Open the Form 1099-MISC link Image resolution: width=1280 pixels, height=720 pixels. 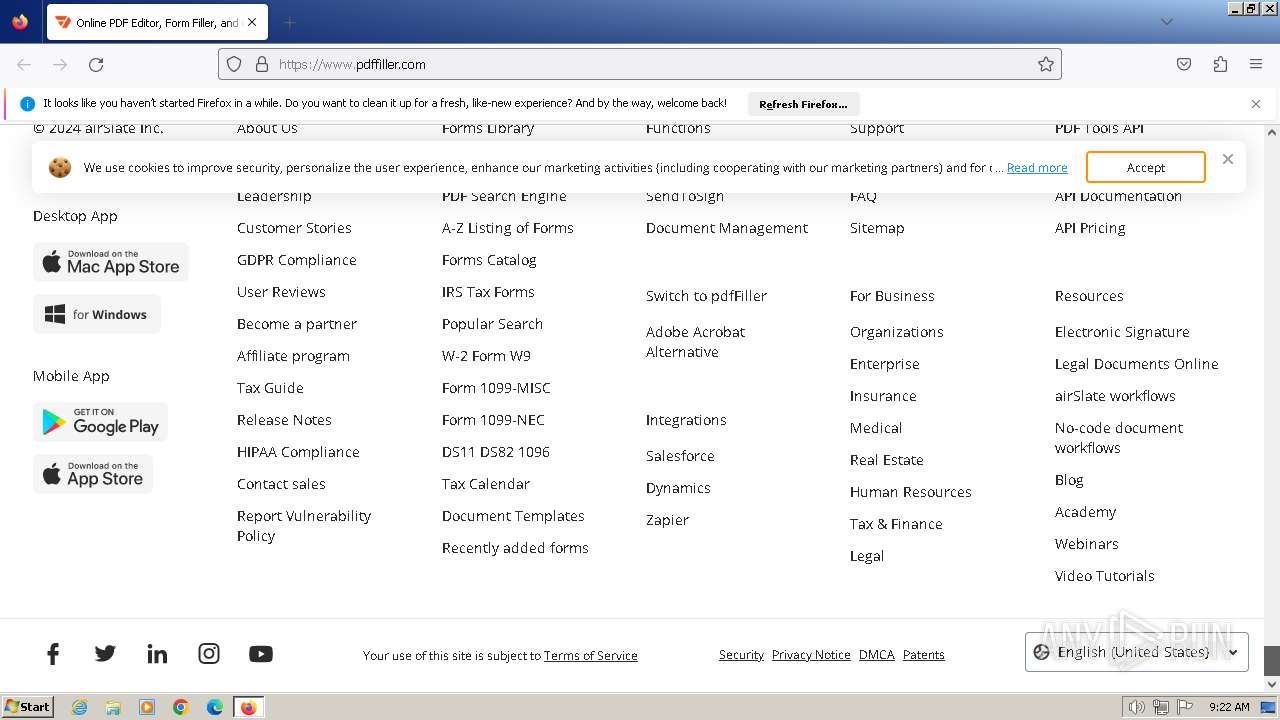coord(496,388)
